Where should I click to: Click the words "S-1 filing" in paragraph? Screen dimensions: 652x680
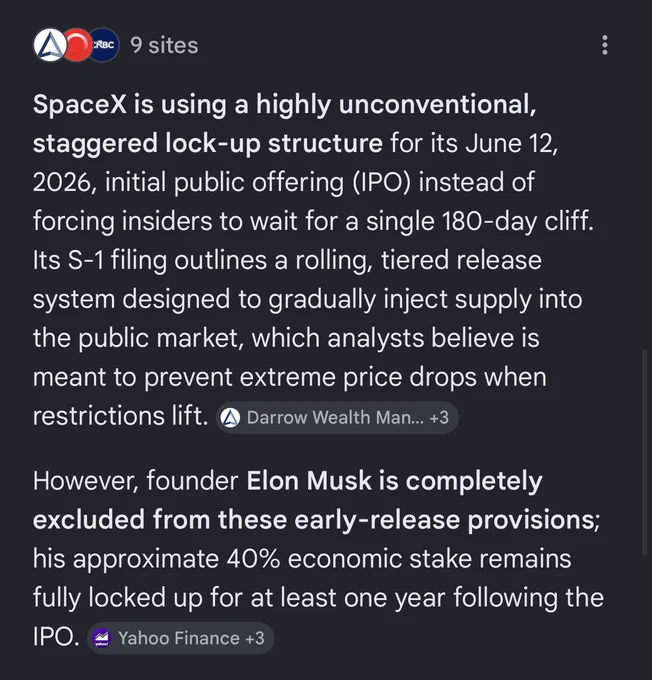(117, 261)
